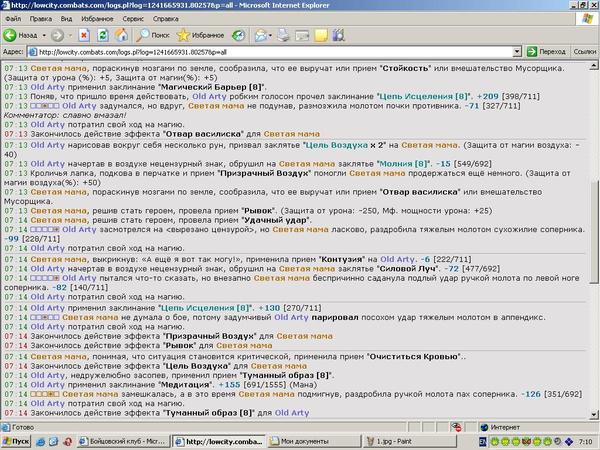Click the "Молния [8]" spell link
This screenshot has width=600, height=450.
[403, 164]
